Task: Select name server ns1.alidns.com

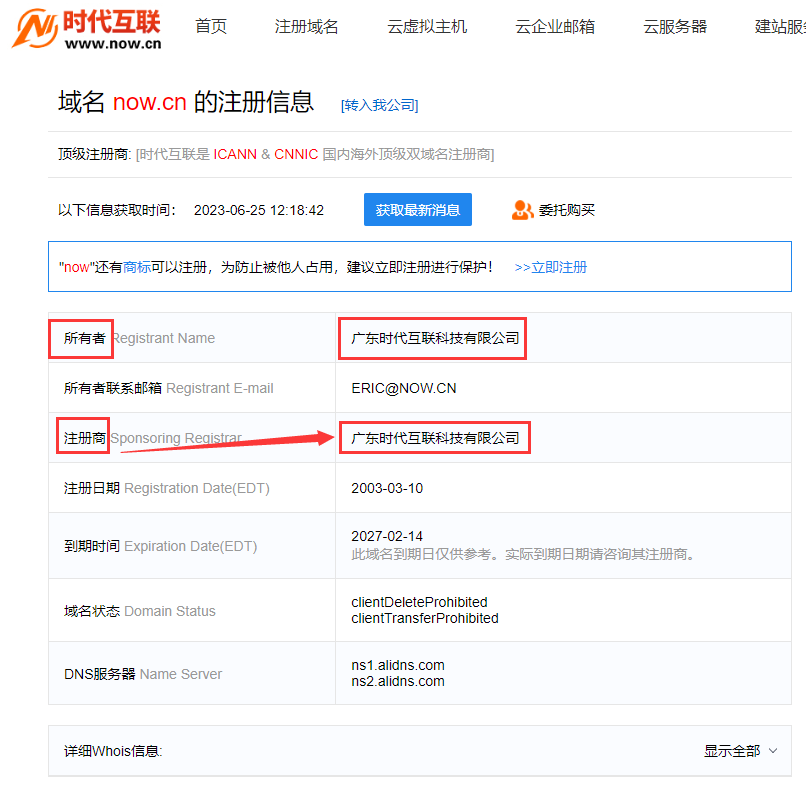Action: point(398,665)
